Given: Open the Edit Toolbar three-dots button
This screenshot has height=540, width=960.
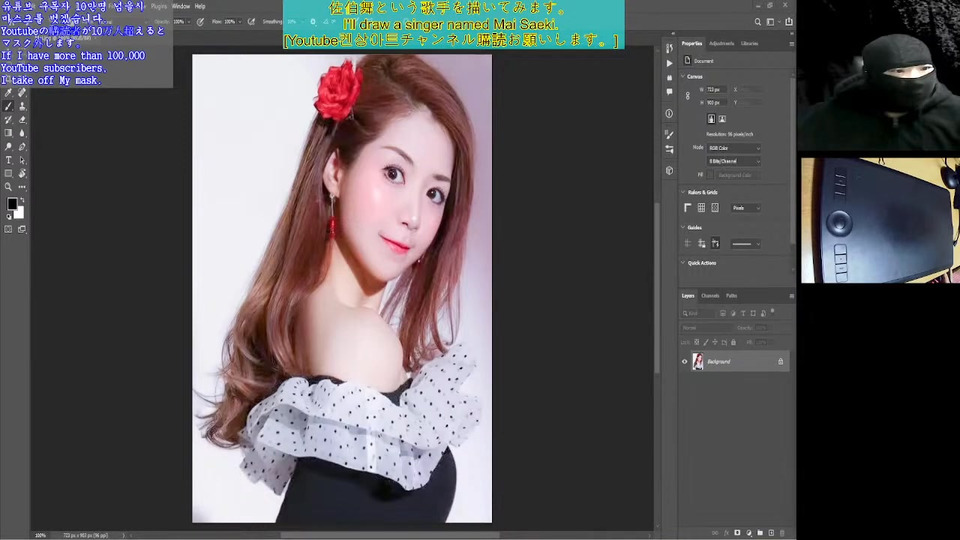Looking at the screenshot, I should (x=22, y=187).
